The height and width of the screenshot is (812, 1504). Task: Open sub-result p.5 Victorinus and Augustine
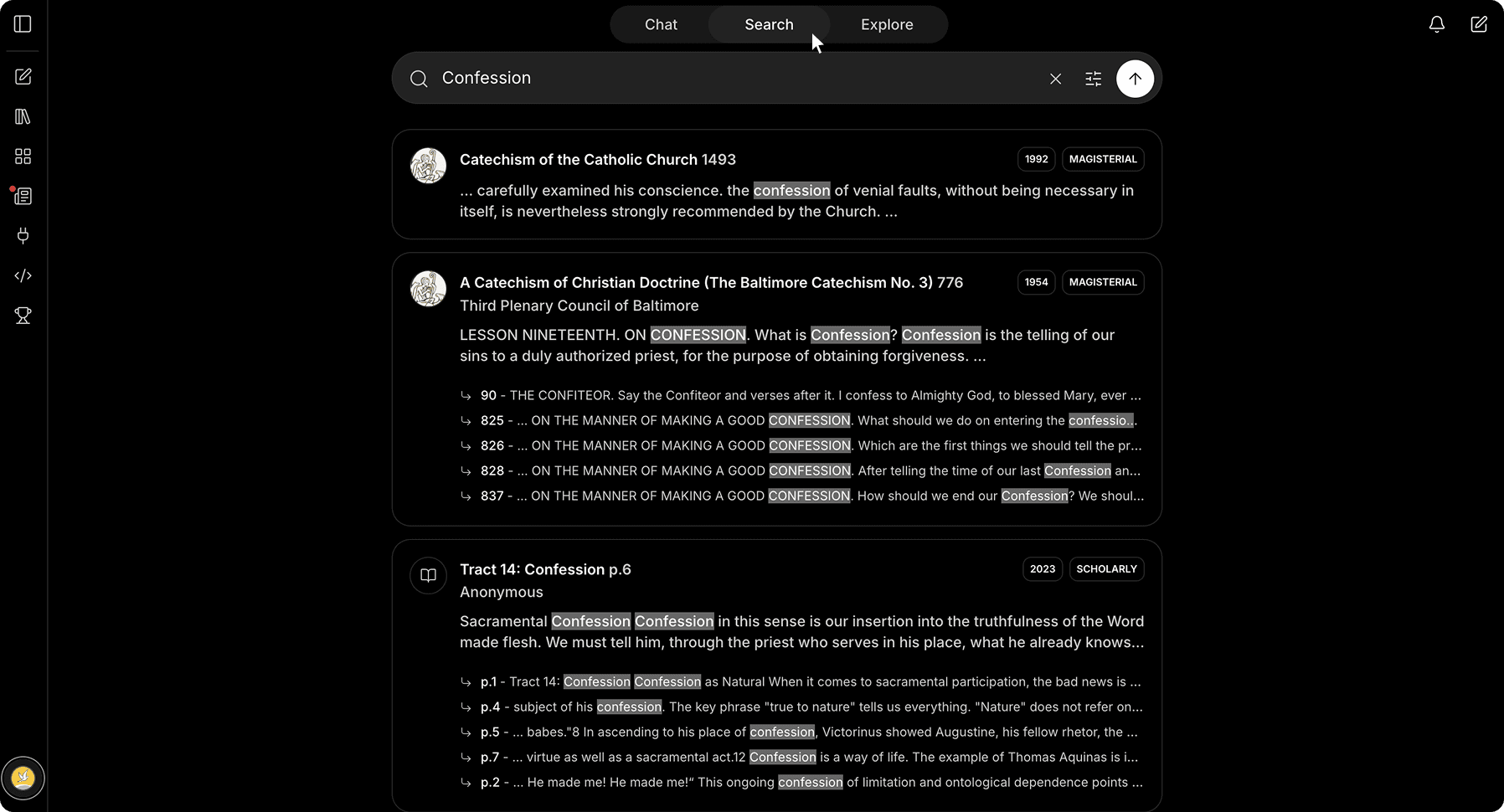pyautogui.click(x=801, y=732)
